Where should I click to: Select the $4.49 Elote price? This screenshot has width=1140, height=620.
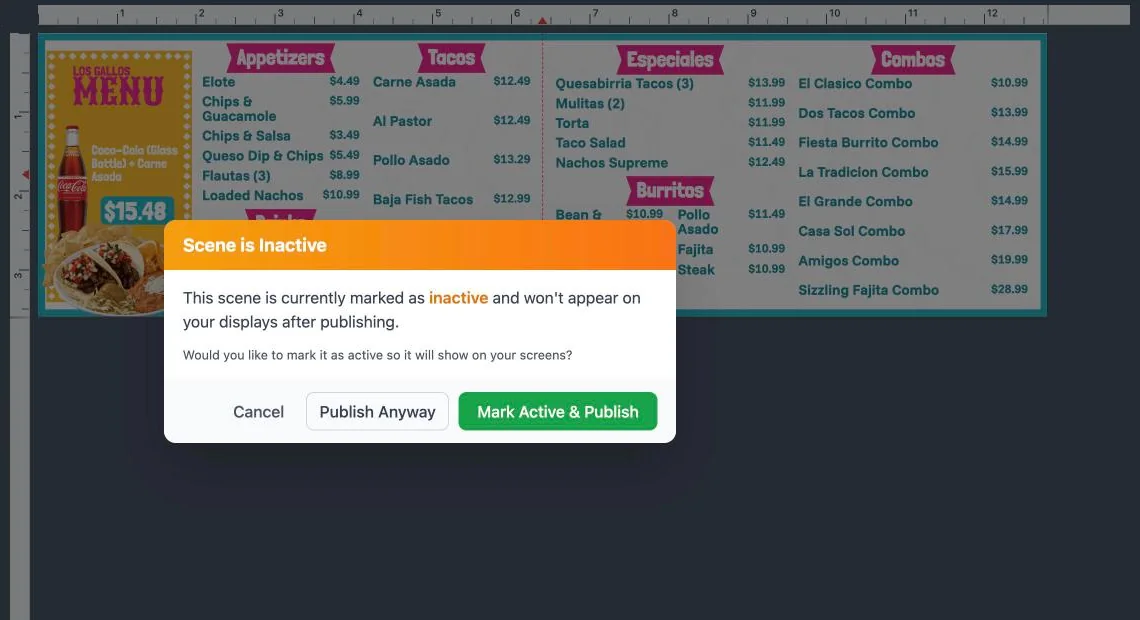[345, 81]
